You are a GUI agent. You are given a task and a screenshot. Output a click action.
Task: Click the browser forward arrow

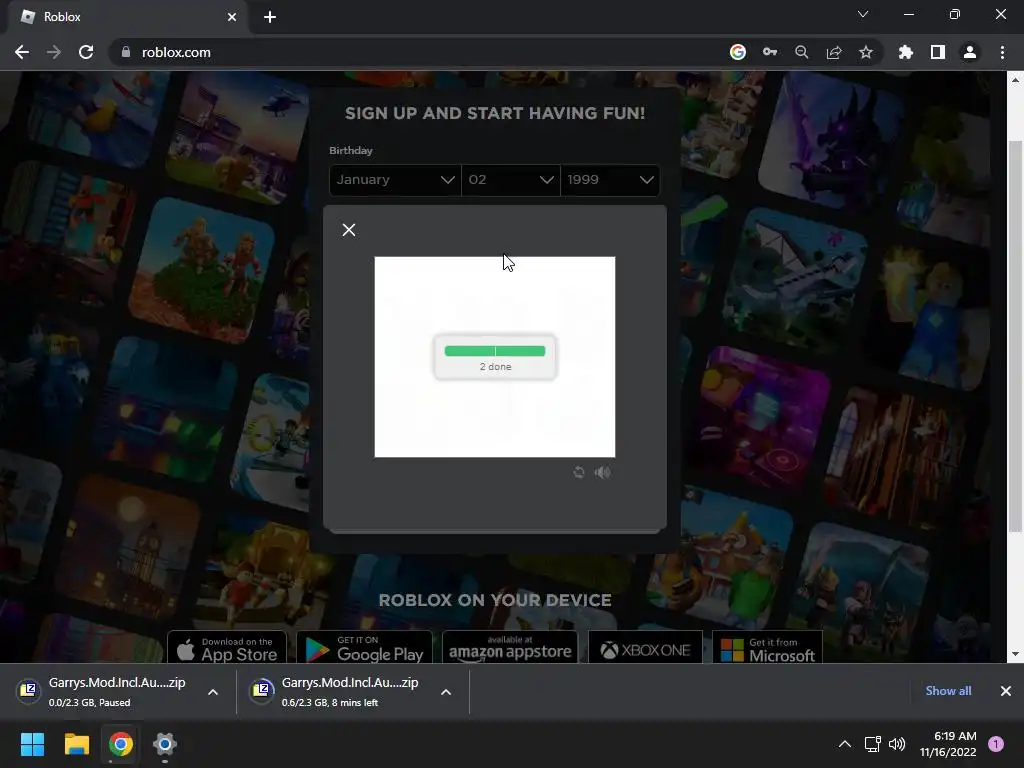[x=54, y=52]
